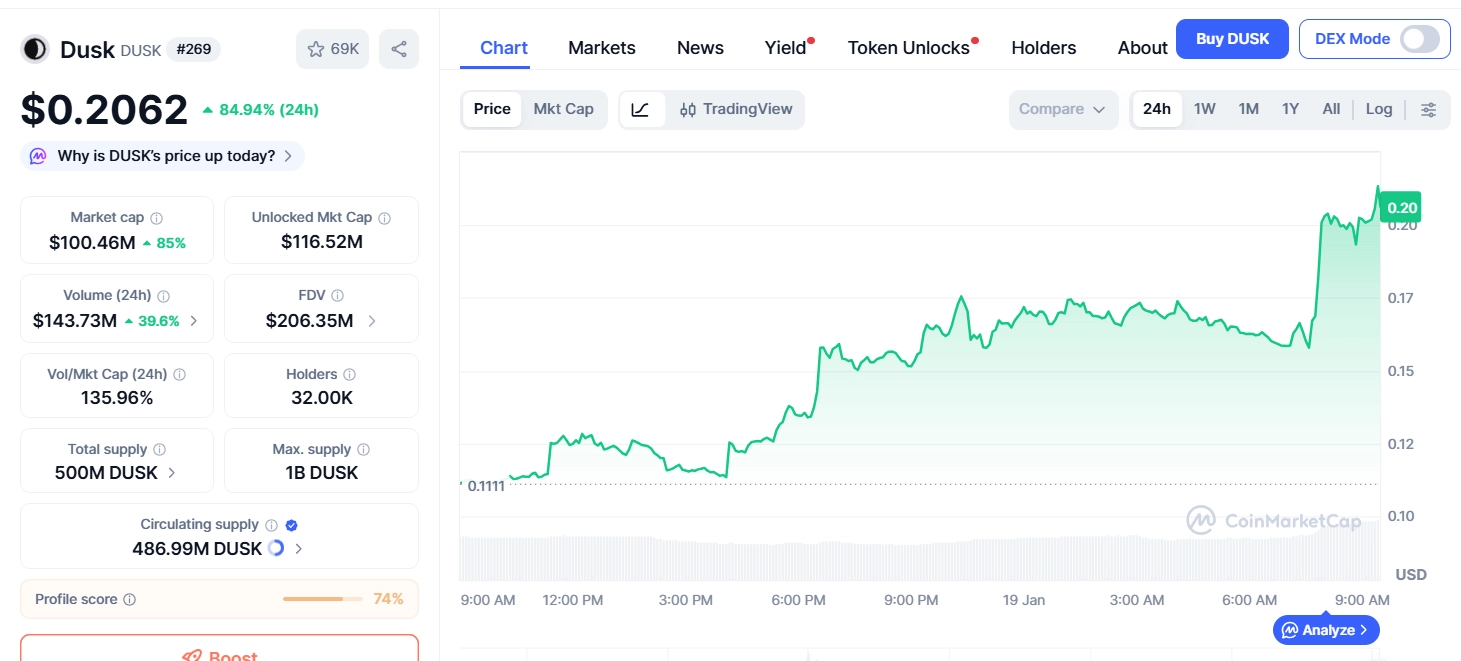Switch the chart to Log scale
Image resolution: width=1461 pixels, height=661 pixels.
[1379, 109]
